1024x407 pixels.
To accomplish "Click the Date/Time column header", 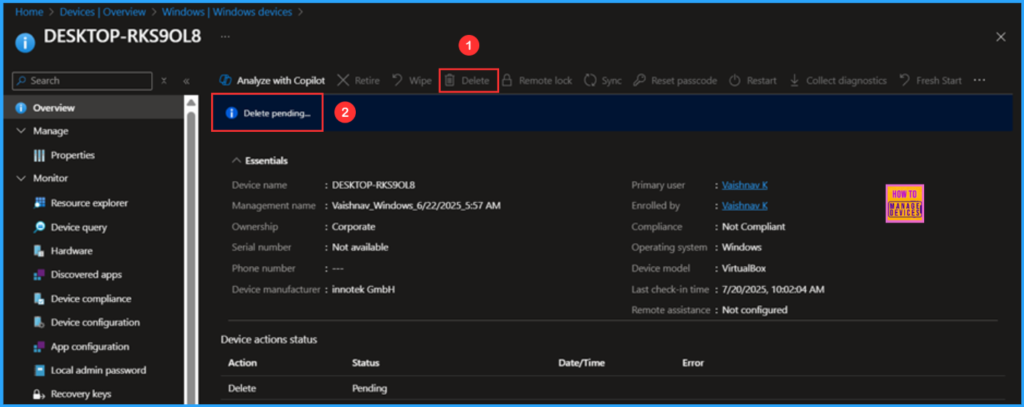I will [581, 363].
